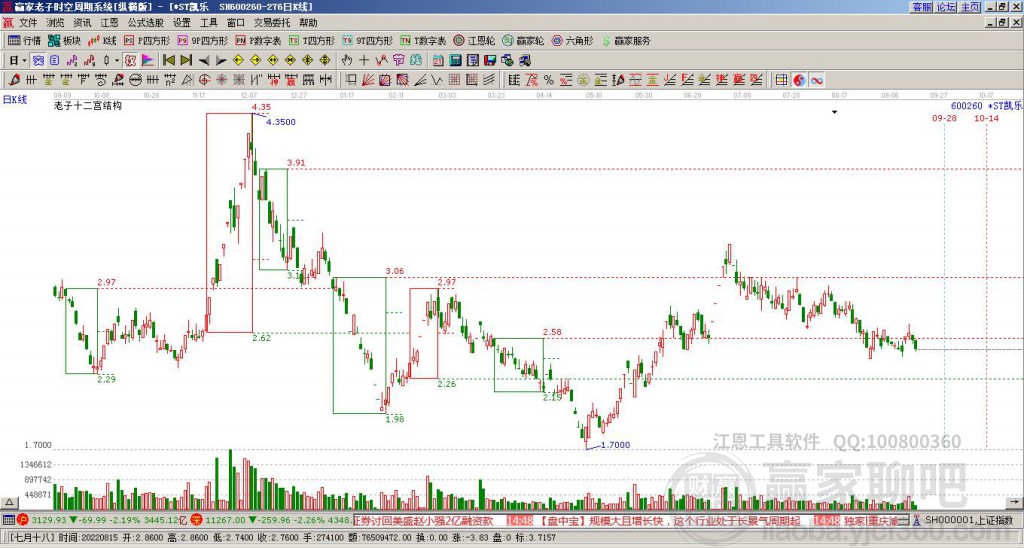Select the hand pan tool icon
Viewport: 1024px width, 548px height.
(347, 60)
